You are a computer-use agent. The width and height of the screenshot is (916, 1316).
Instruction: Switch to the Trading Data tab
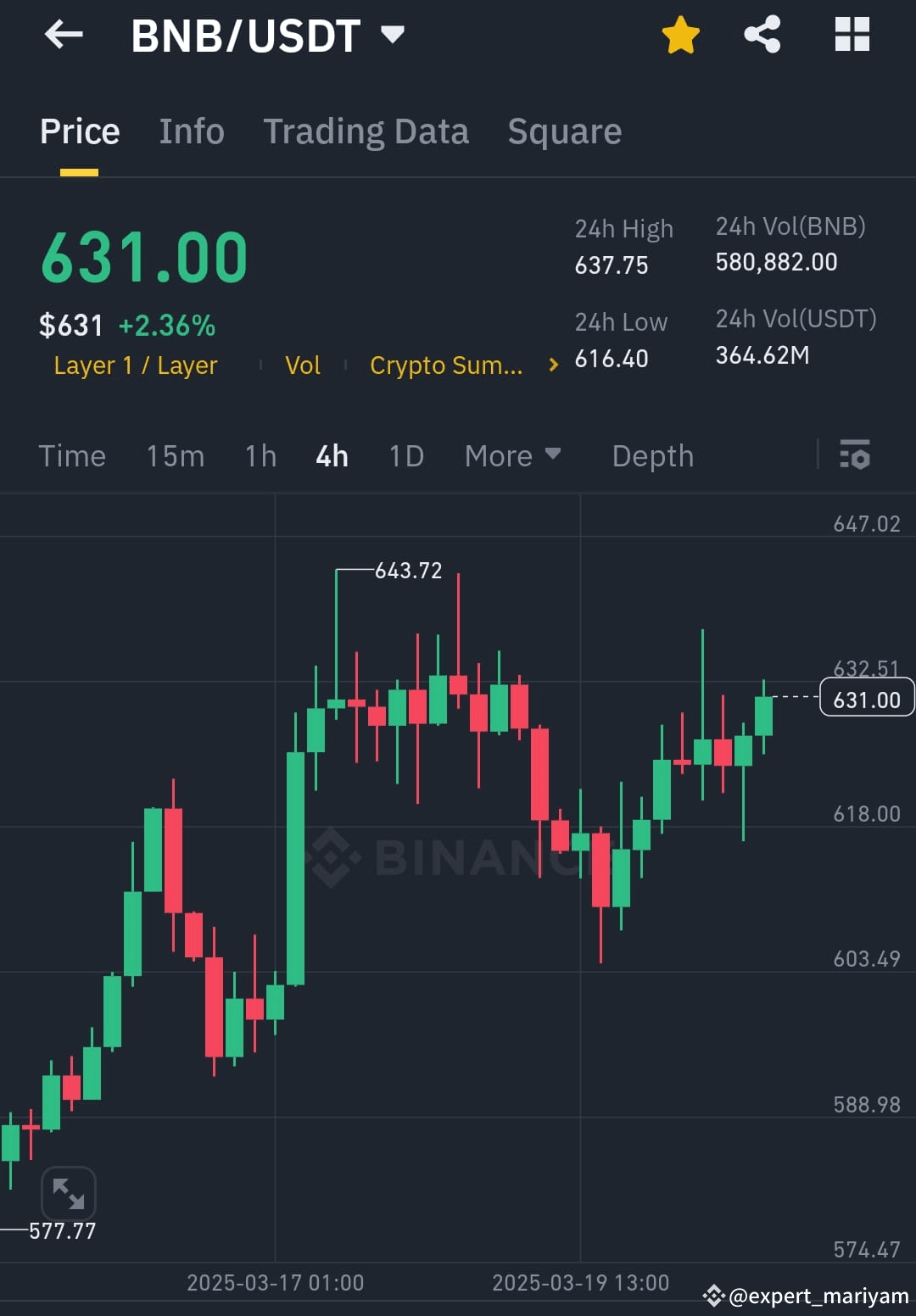[366, 131]
